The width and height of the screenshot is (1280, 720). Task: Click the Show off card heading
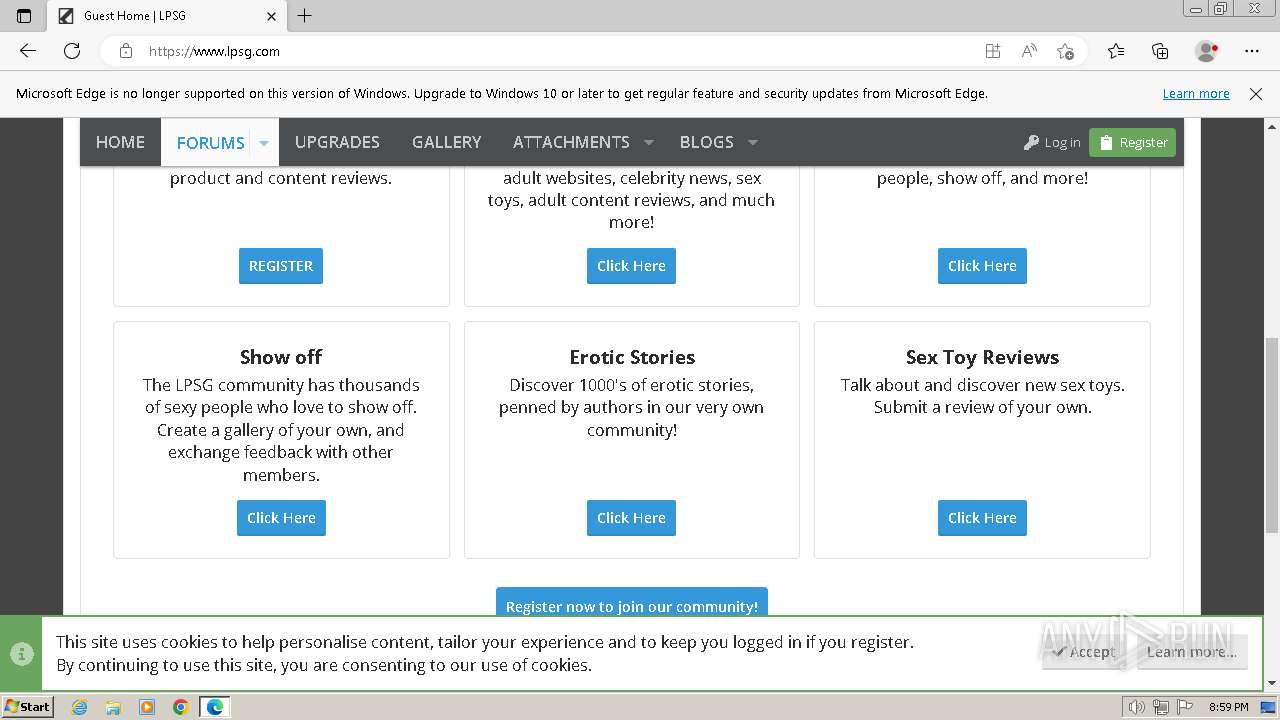281,357
